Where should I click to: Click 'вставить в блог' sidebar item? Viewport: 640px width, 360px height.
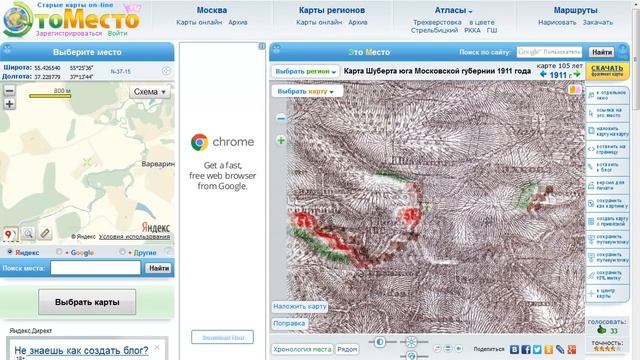pos(607,167)
